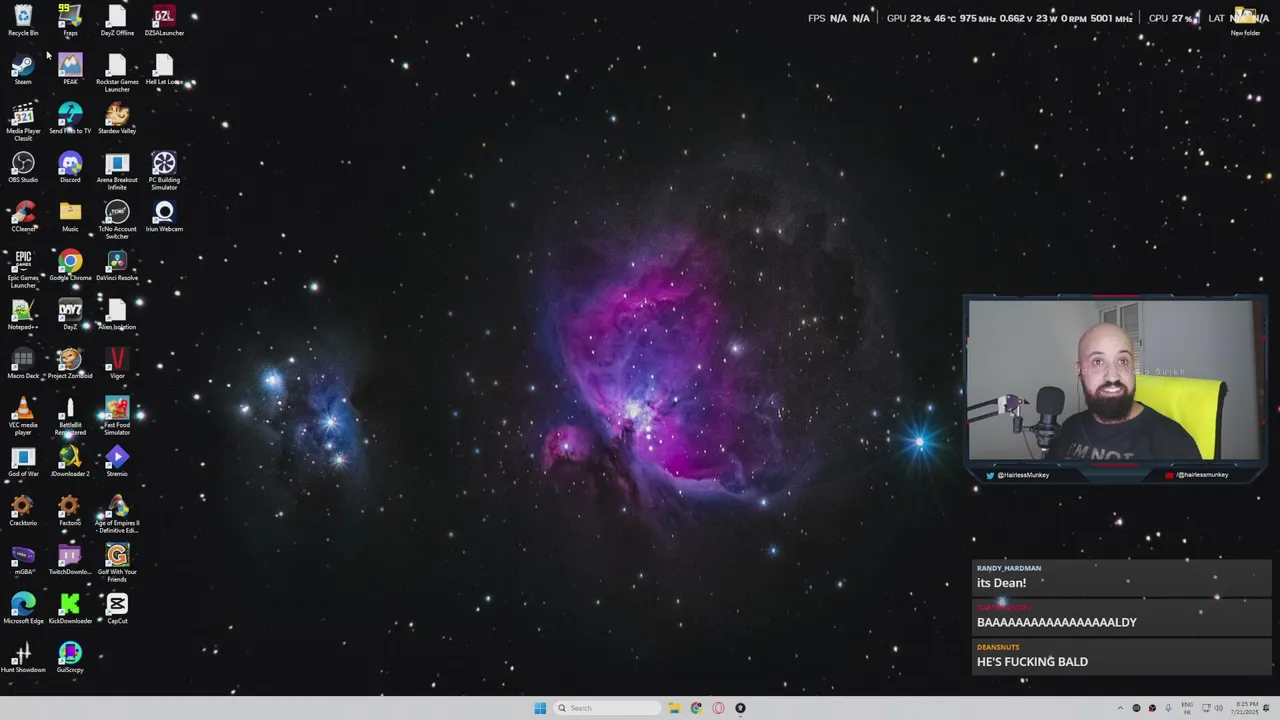This screenshot has width=1280, height=720.
Task: Select the Stardew Valley icon
Action: (x=117, y=118)
